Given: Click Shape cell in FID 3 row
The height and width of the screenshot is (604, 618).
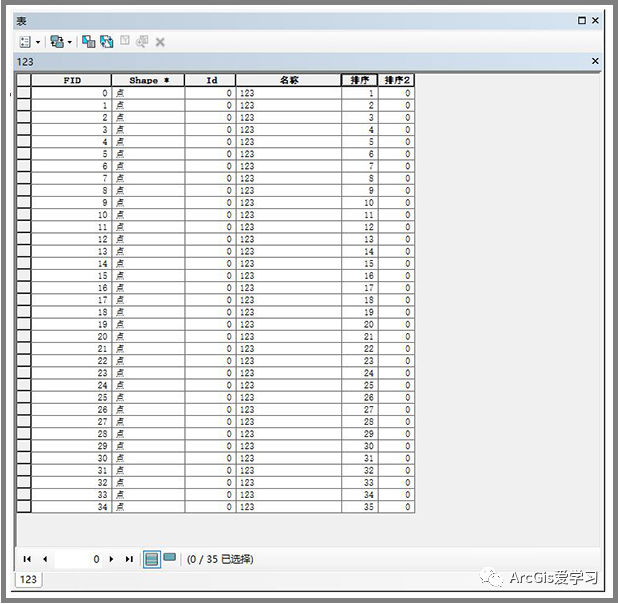Looking at the screenshot, I should pos(148,130).
